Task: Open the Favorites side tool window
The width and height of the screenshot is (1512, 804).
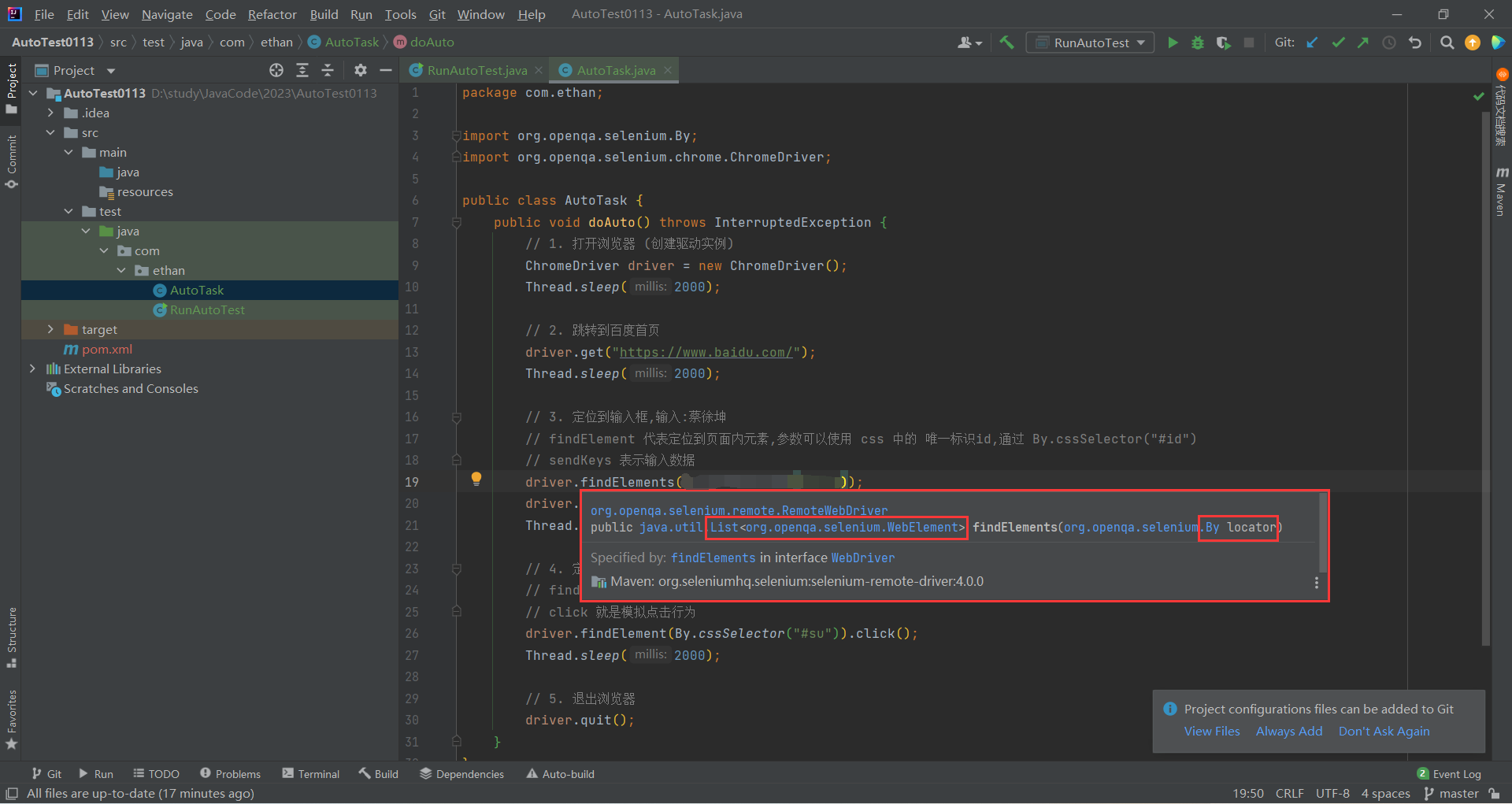Action: [x=11, y=720]
